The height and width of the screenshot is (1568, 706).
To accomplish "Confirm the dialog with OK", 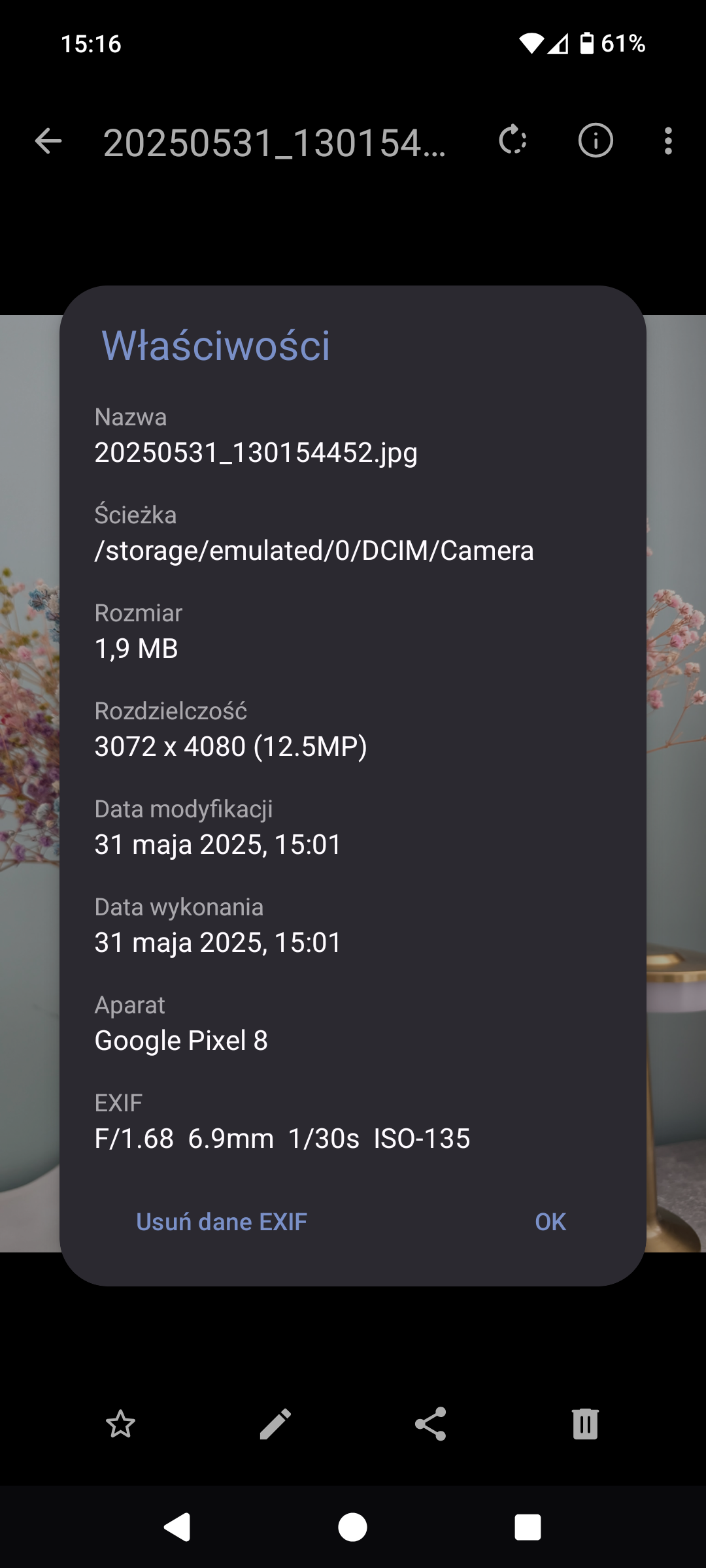I will pyautogui.click(x=550, y=1222).
